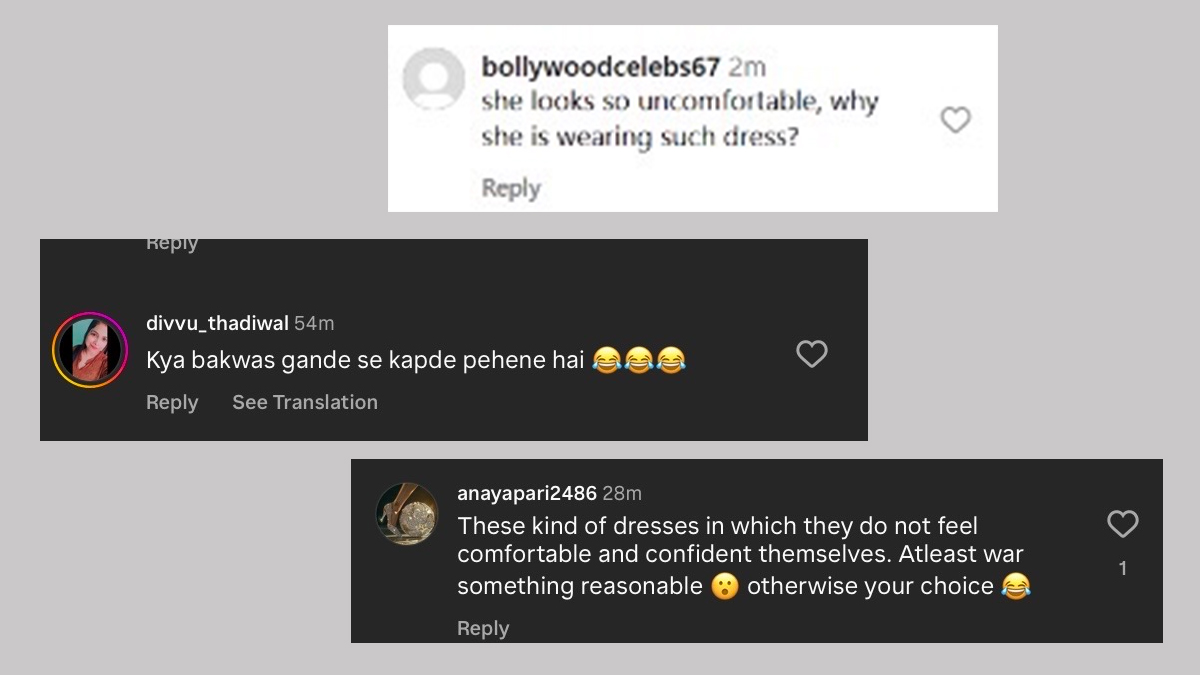The image size is (1200, 675).
Task: Visit the bollywoodcelebs67 username link
Action: pos(600,67)
